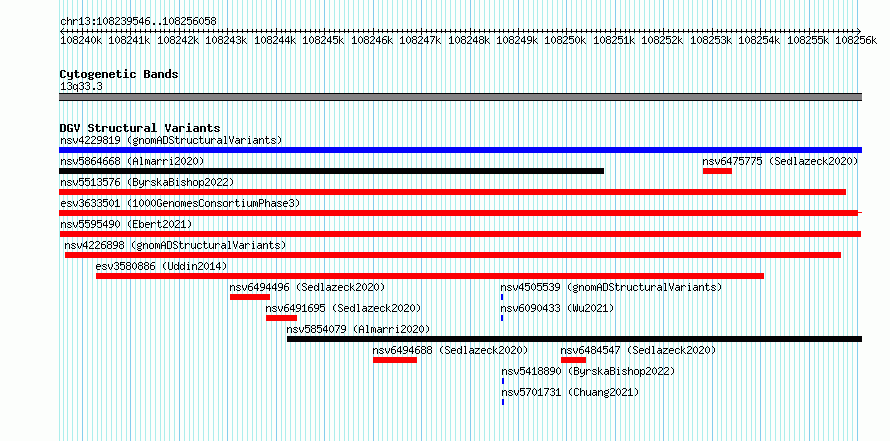890x441 pixels.
Task: Click ruler position 108247k
Action: pyautogui.click(x=421, y=40)
